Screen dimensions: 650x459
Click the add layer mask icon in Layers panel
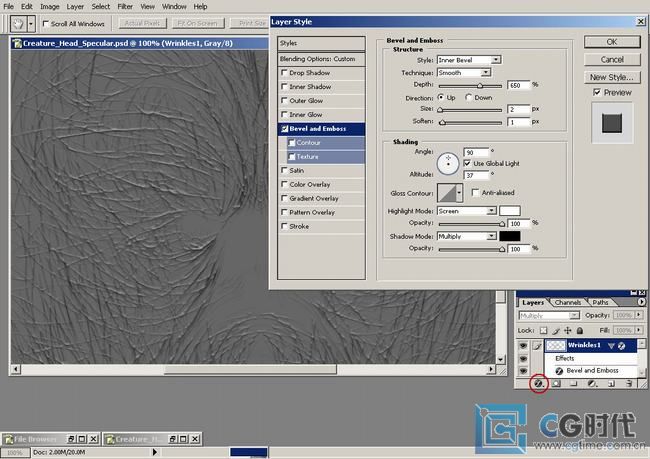[x=557, y=384]
